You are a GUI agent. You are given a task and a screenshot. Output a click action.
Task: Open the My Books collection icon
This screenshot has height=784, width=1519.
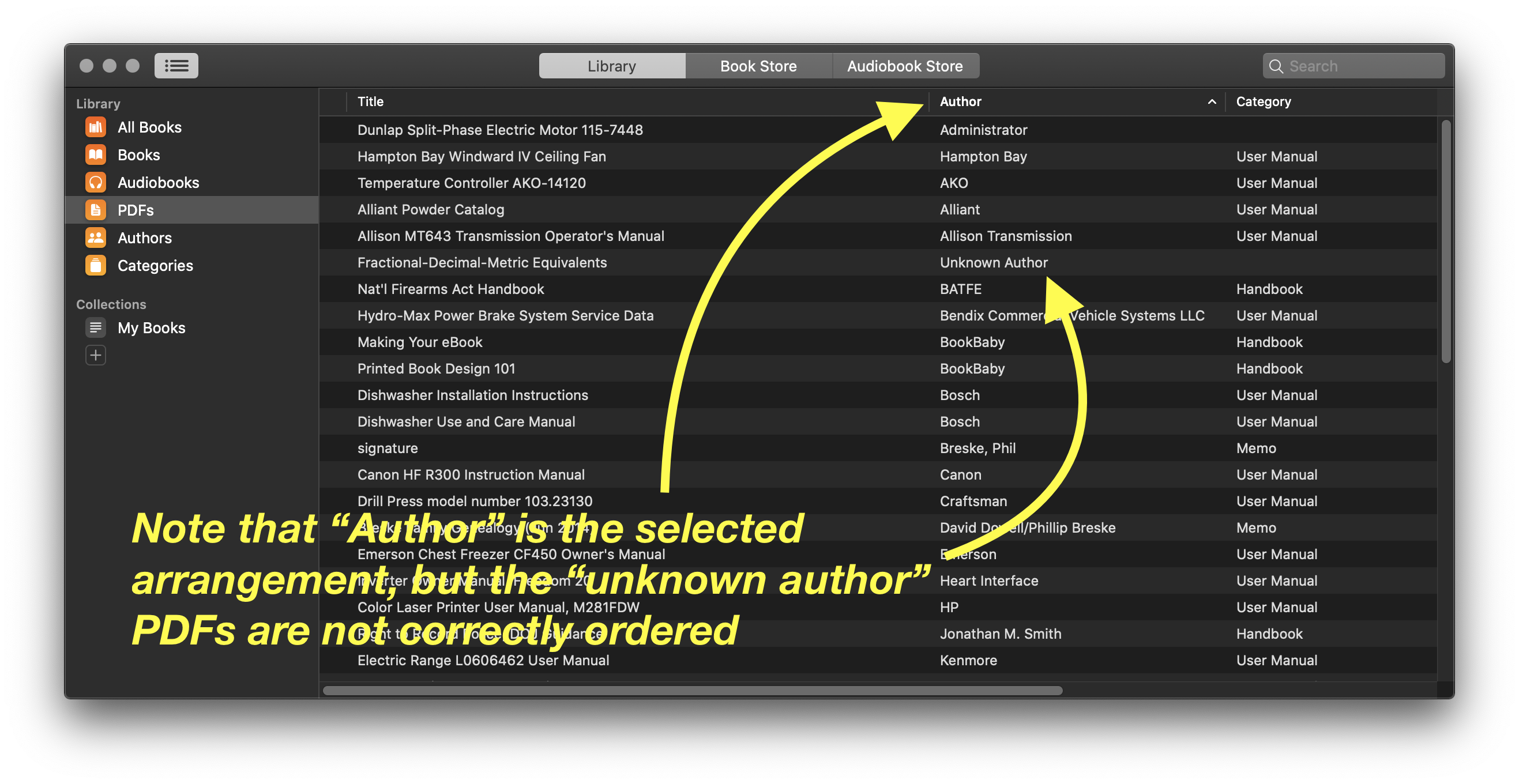96,327
